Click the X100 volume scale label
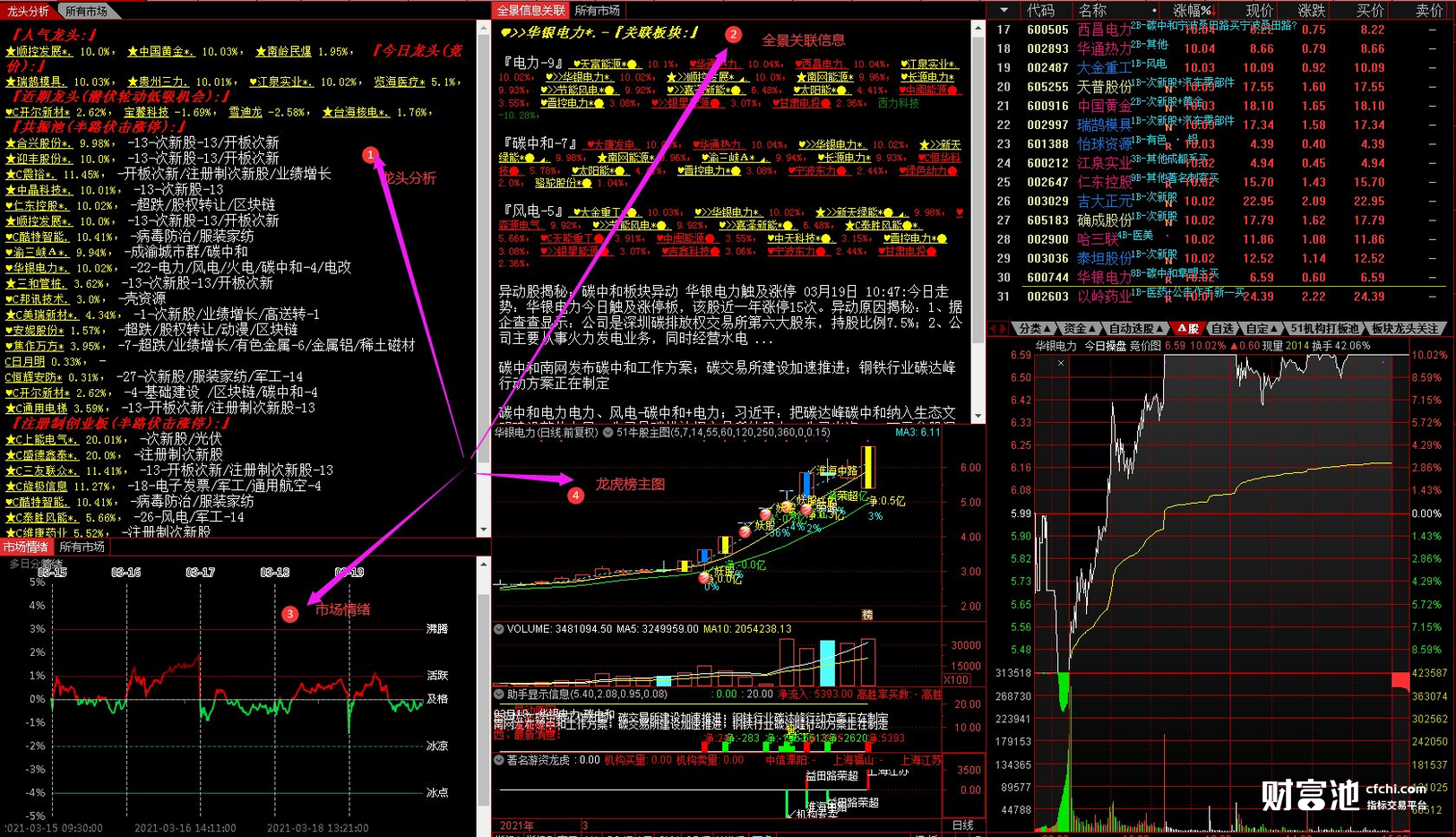 [957, 680]
